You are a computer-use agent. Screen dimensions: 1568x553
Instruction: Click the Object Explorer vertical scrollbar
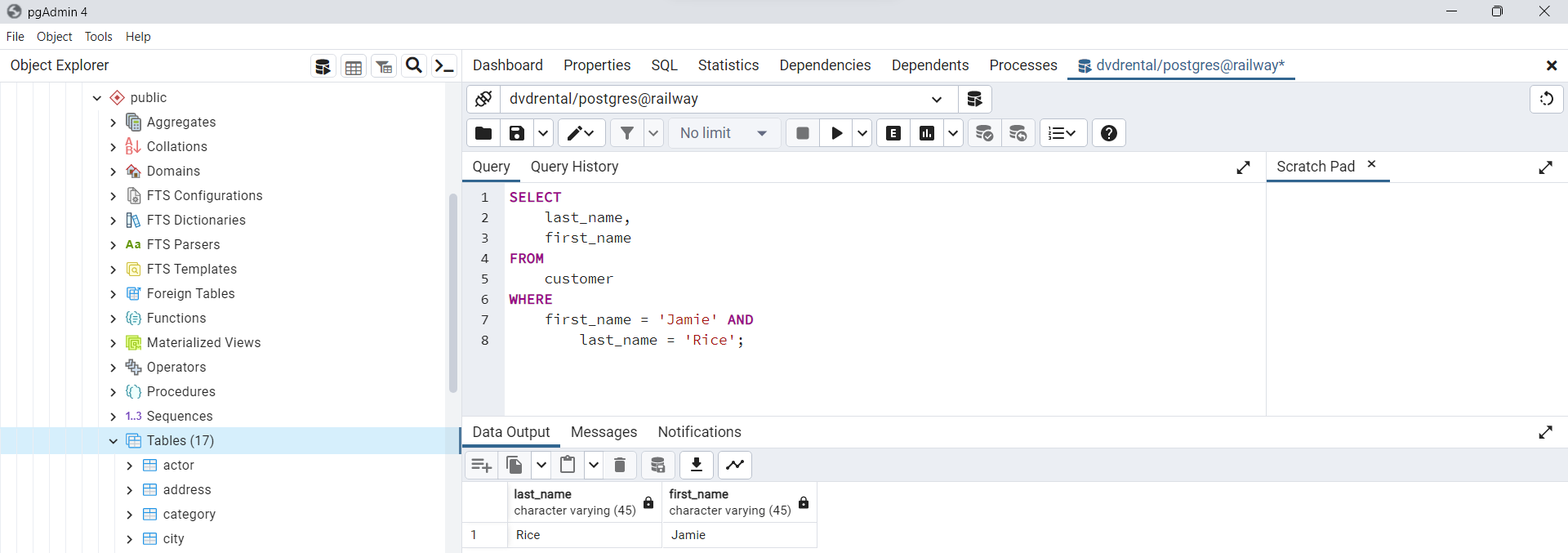pyautogui.click(x=453, y=293)
